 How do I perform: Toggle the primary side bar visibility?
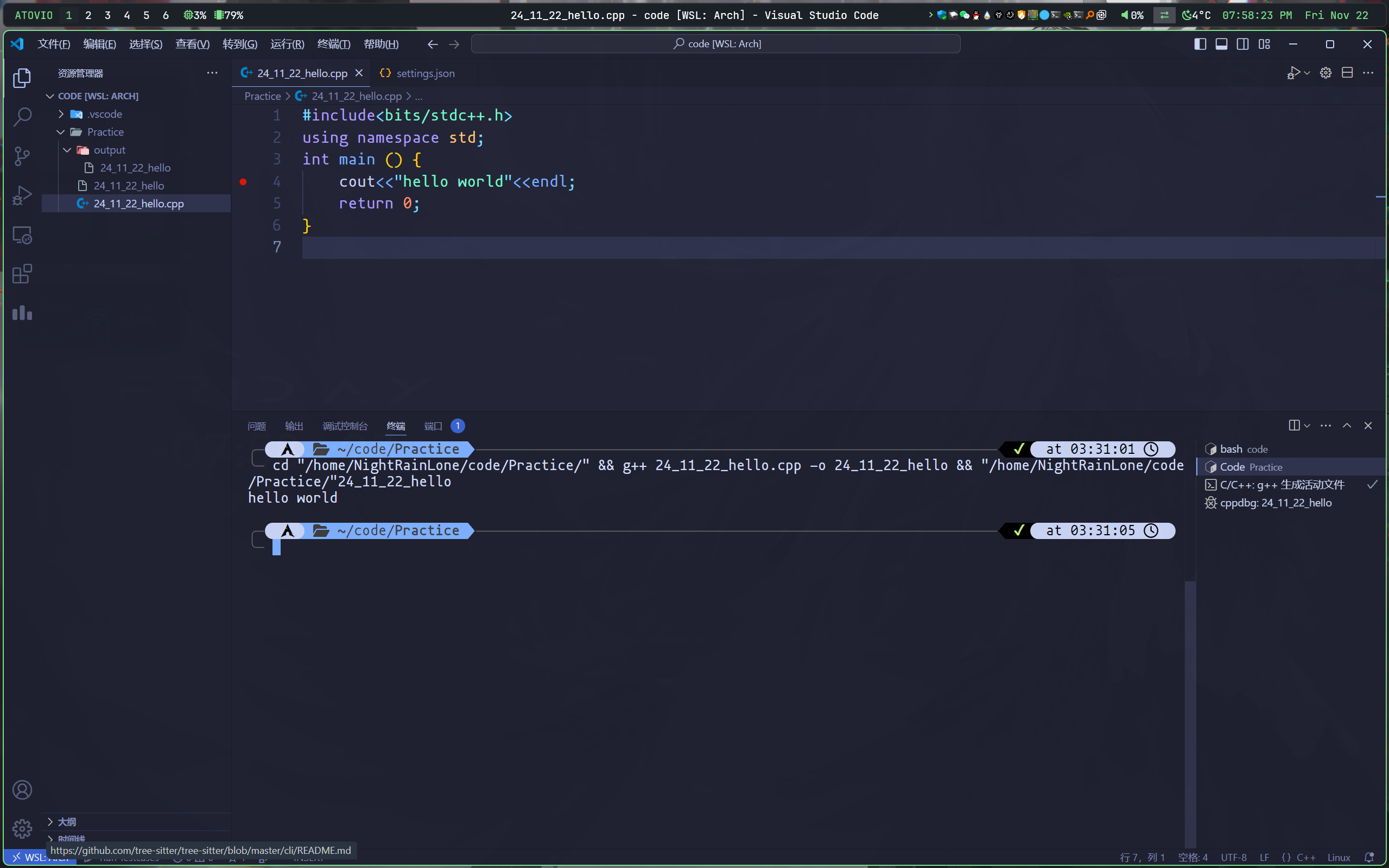(1200, 44)
